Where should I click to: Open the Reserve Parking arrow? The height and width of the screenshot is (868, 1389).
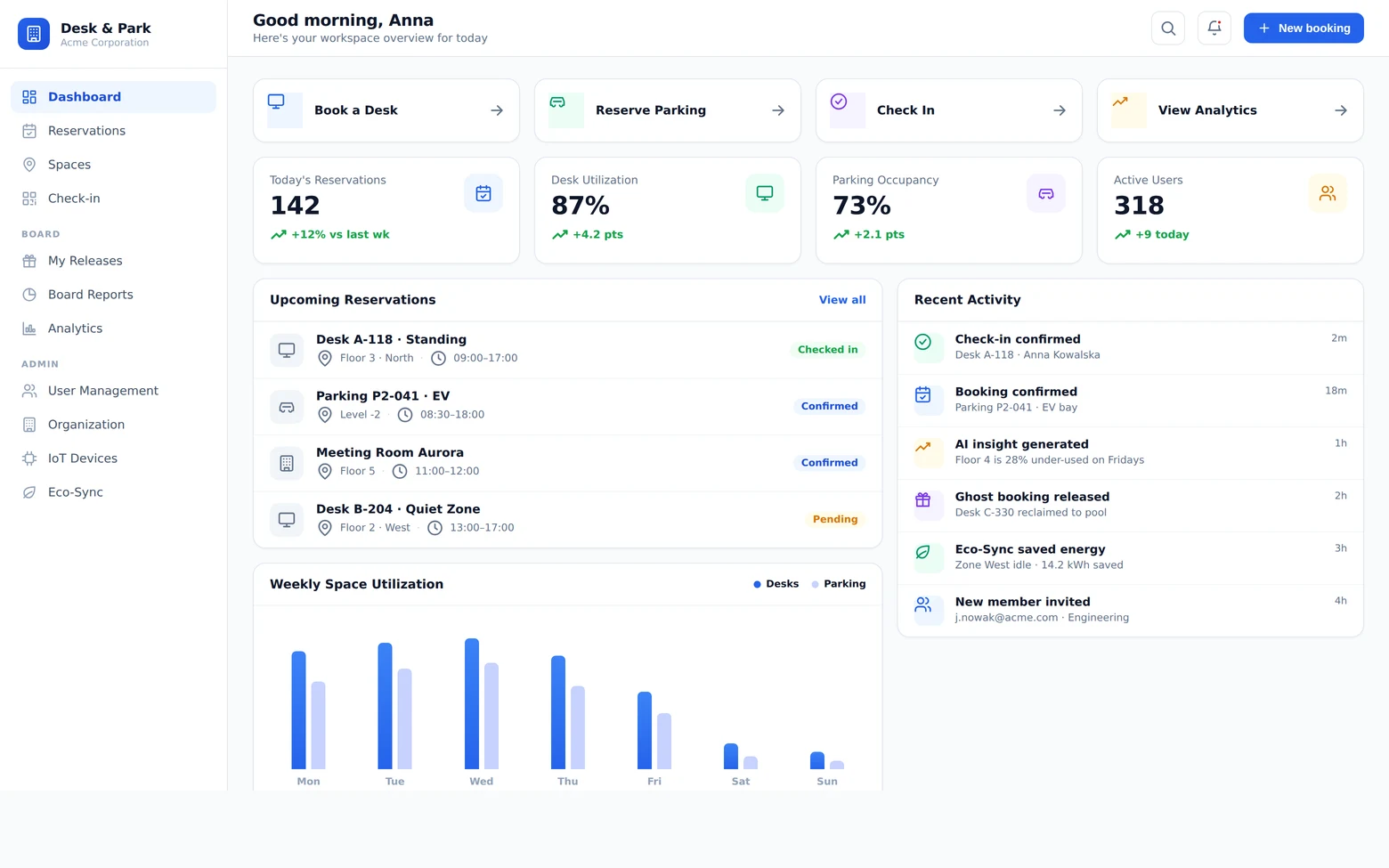coord(778,110)
